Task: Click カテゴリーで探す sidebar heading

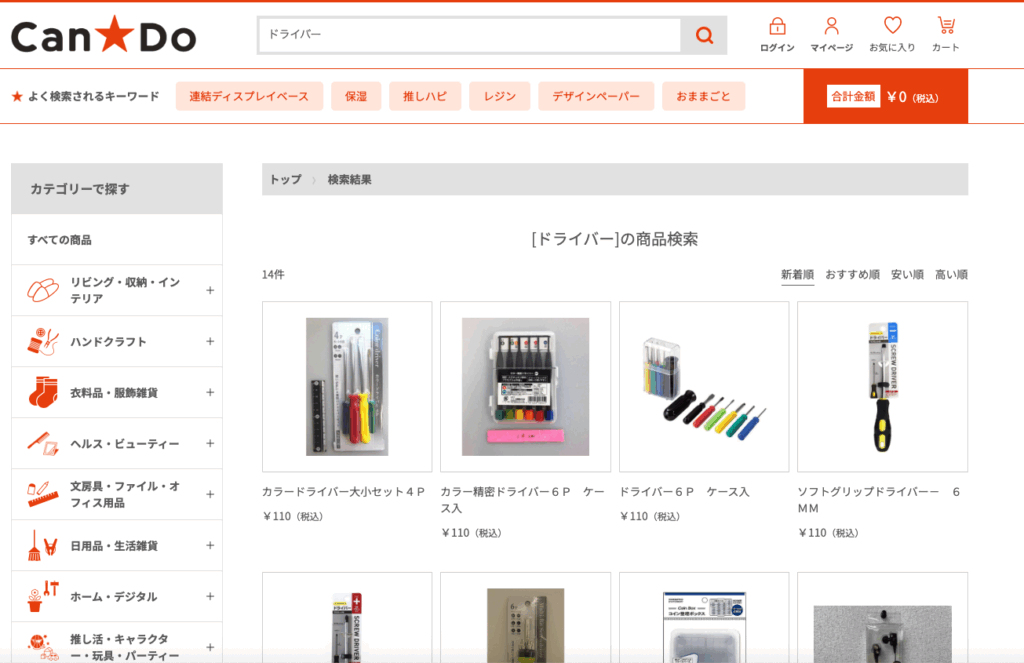Action: (80, 189)
